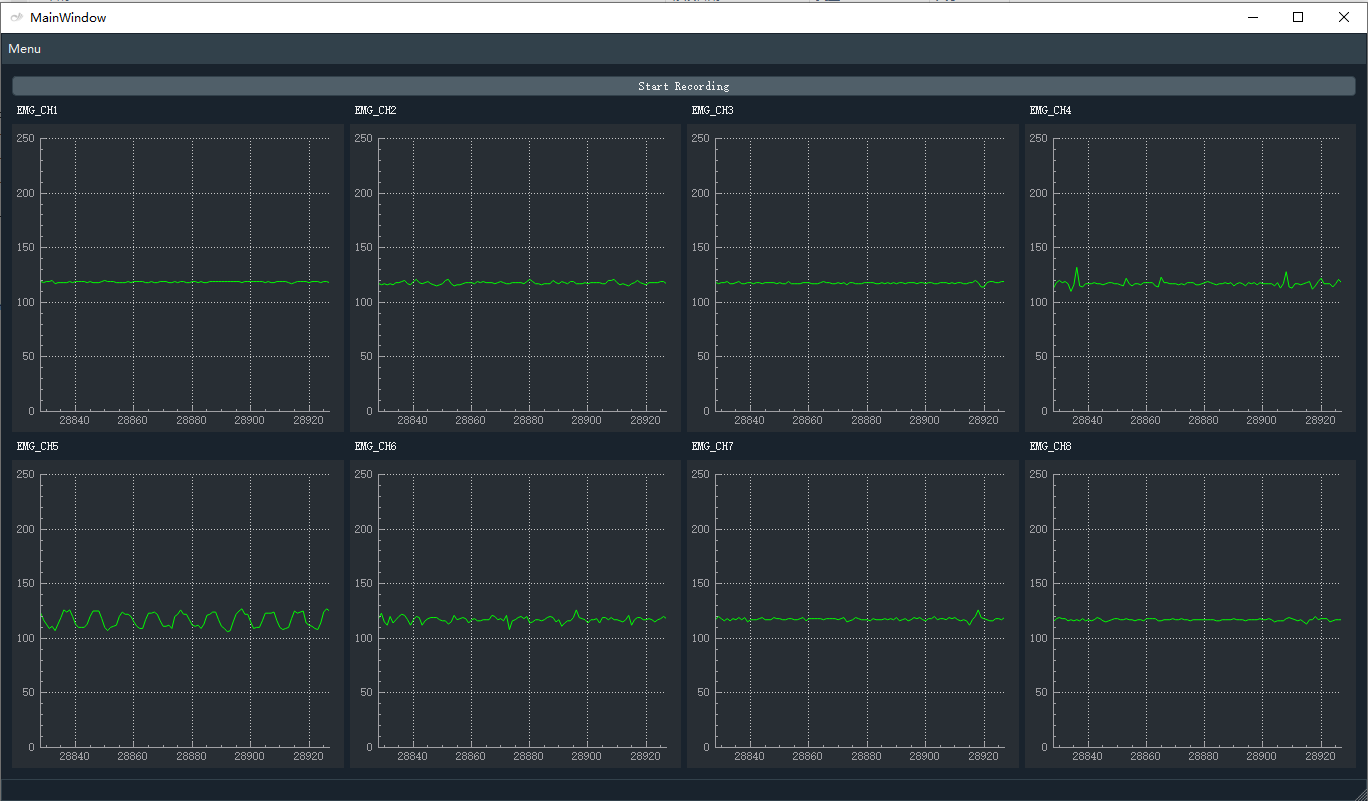
Task: Click the X-axis scale of the EMG_CH7 plot
Action: point(860,756)
